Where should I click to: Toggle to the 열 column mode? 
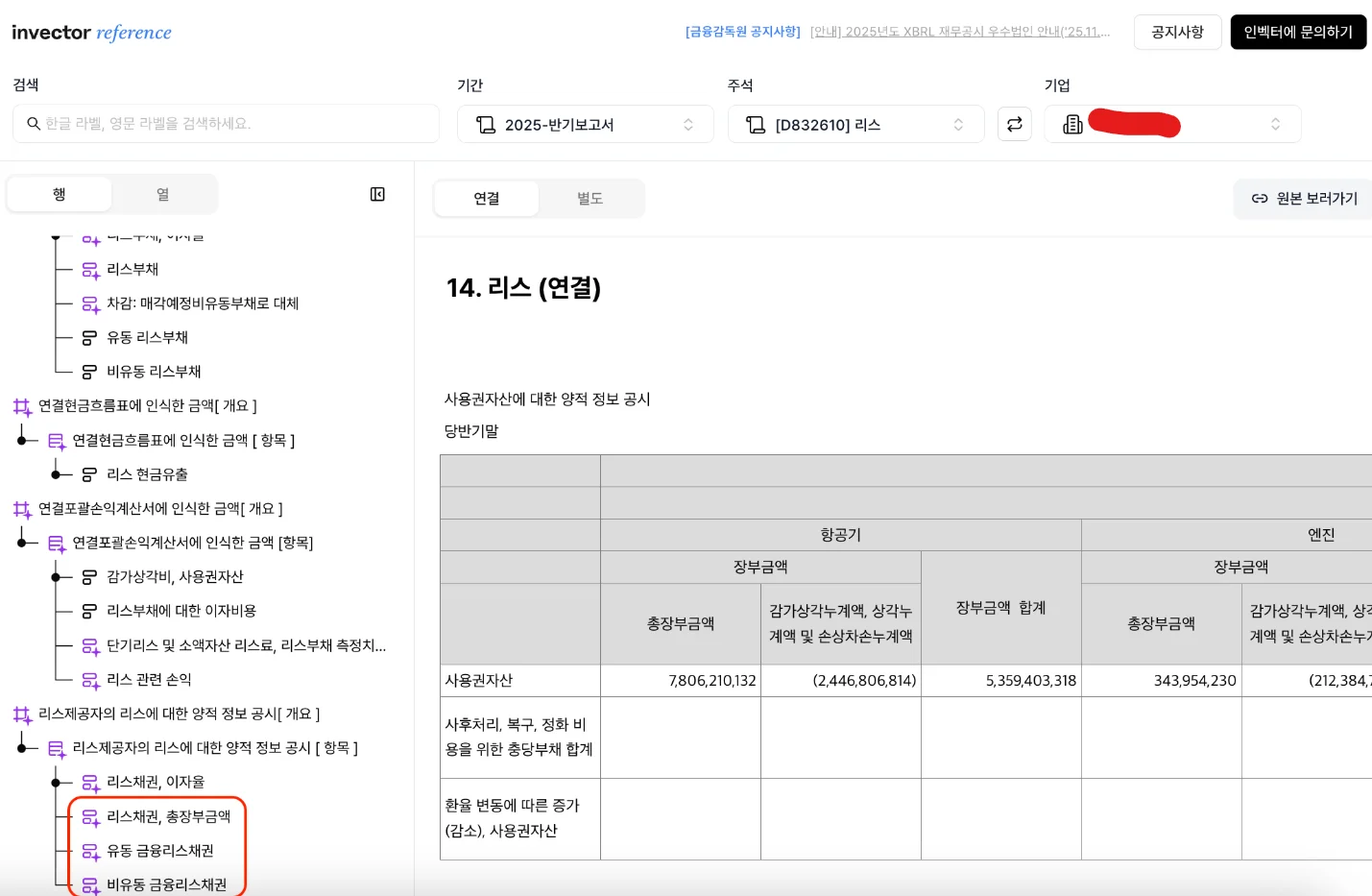point(163,195)
